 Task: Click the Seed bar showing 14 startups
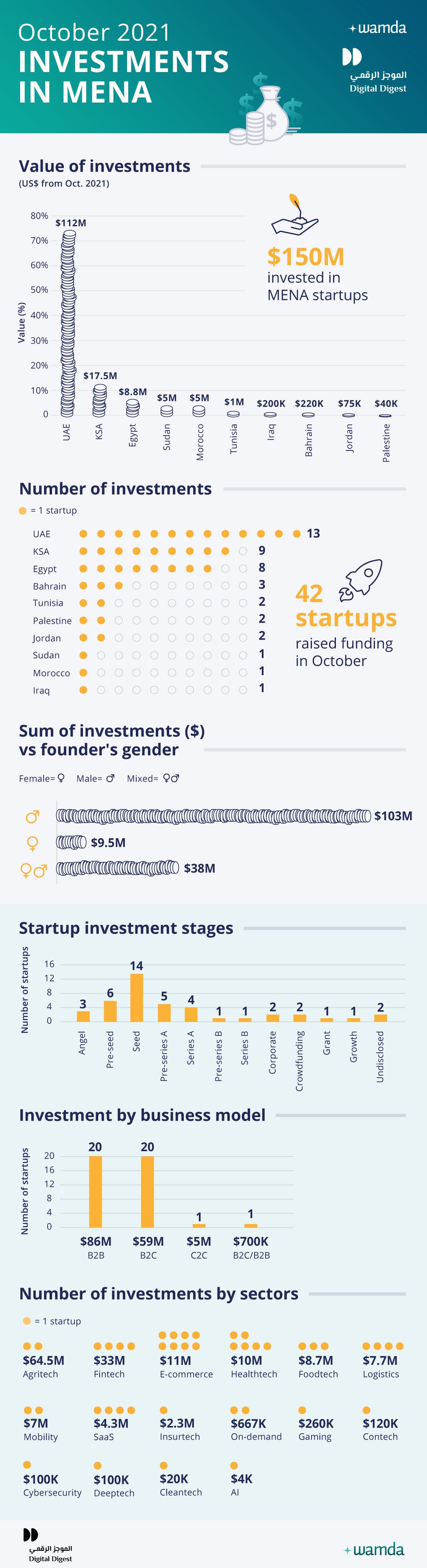137,997
